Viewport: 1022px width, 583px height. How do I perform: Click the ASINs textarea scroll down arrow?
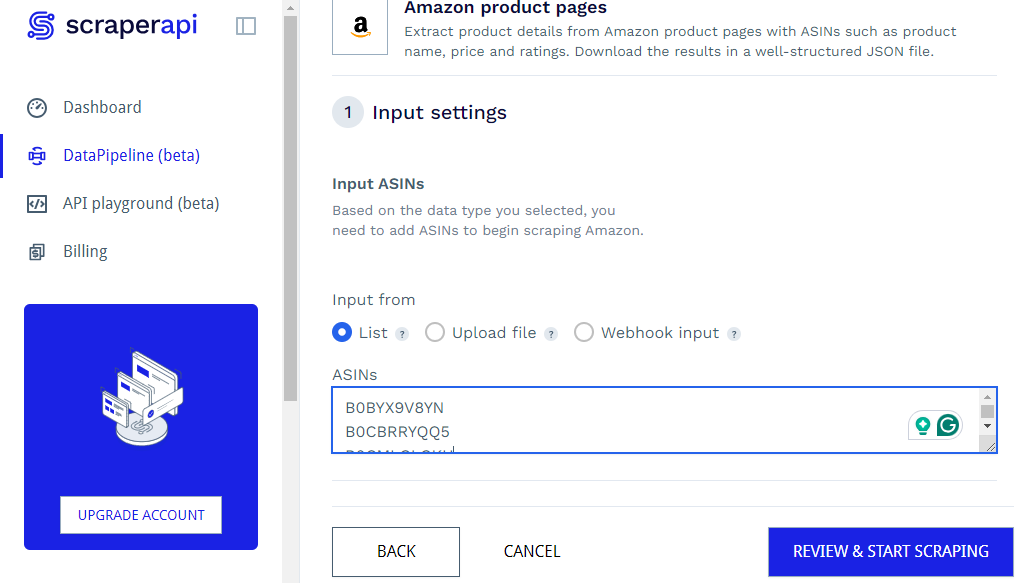coord(987,426)
